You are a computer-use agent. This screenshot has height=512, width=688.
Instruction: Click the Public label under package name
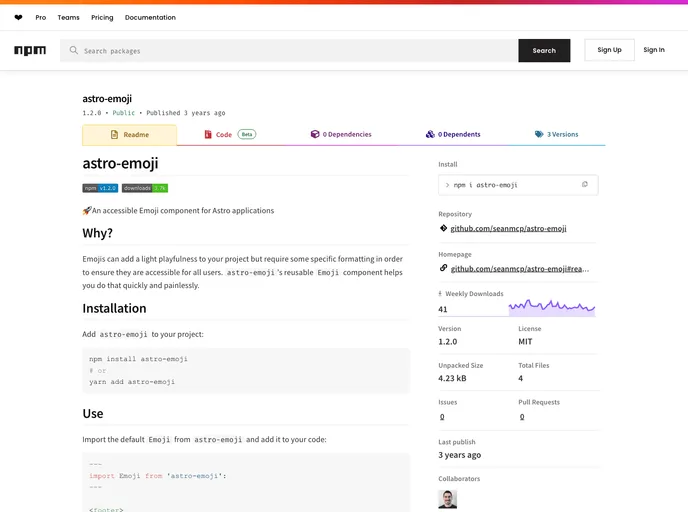(x=124, y=113)
